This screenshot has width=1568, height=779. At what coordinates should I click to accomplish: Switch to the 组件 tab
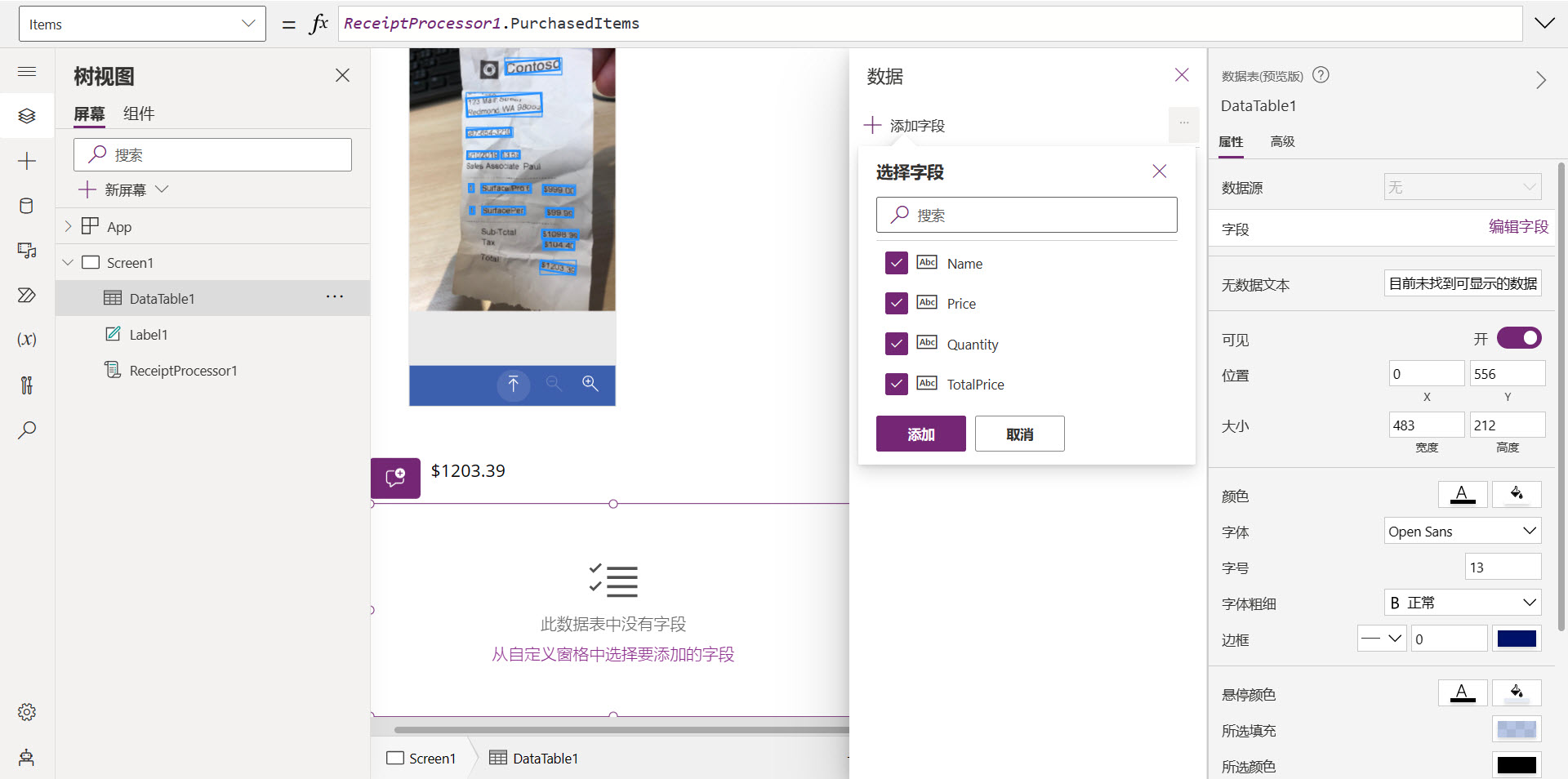[x=139, y=114]
